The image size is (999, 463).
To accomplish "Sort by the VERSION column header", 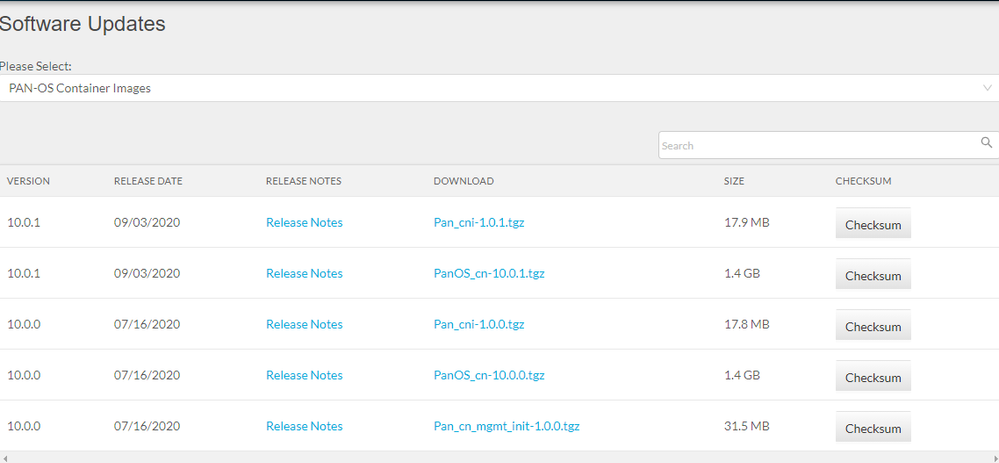I will coord(28,181).
